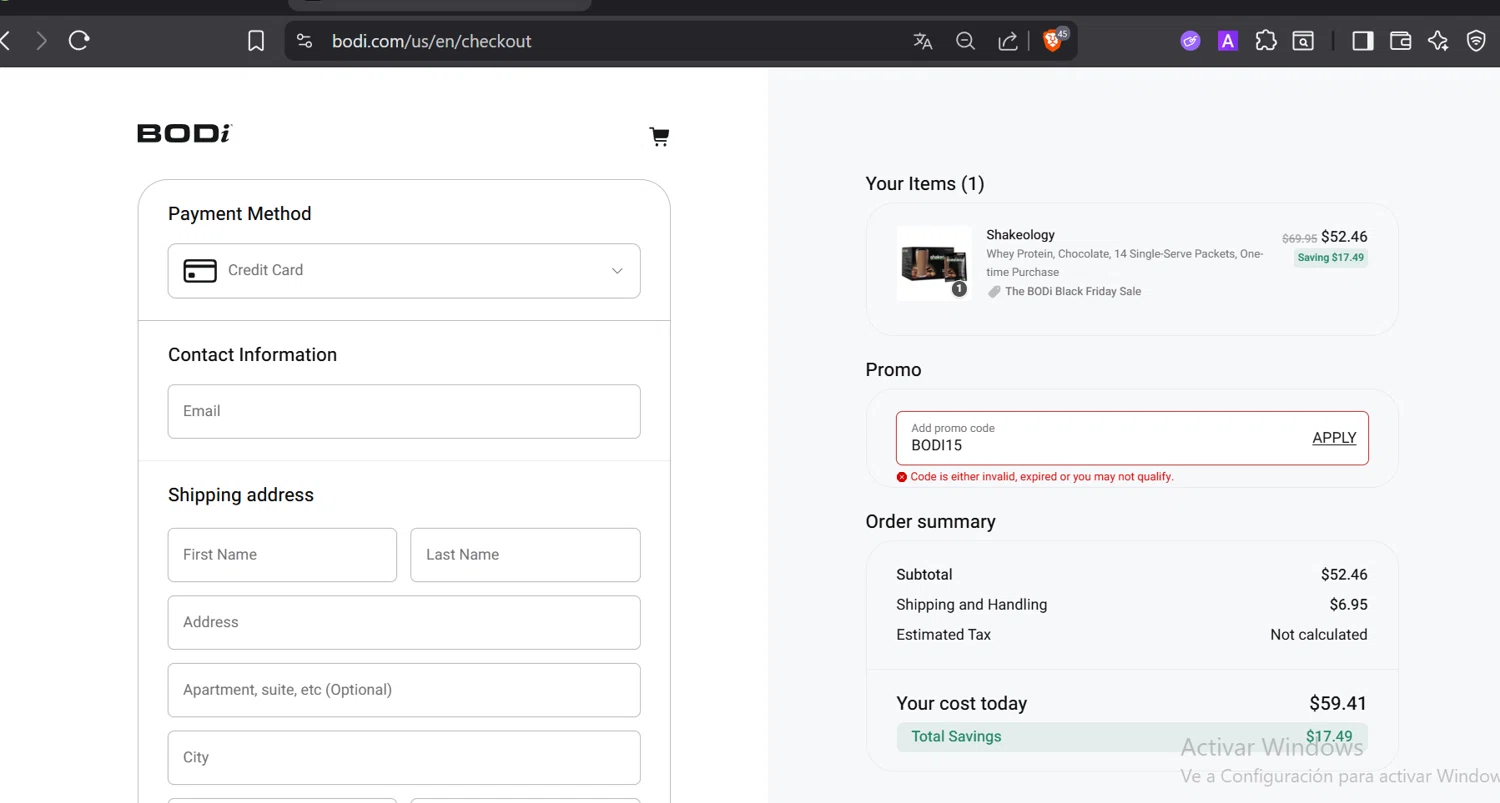Click the City field
This screenshot has width=1500, height=803.
(x=404, y=758)
